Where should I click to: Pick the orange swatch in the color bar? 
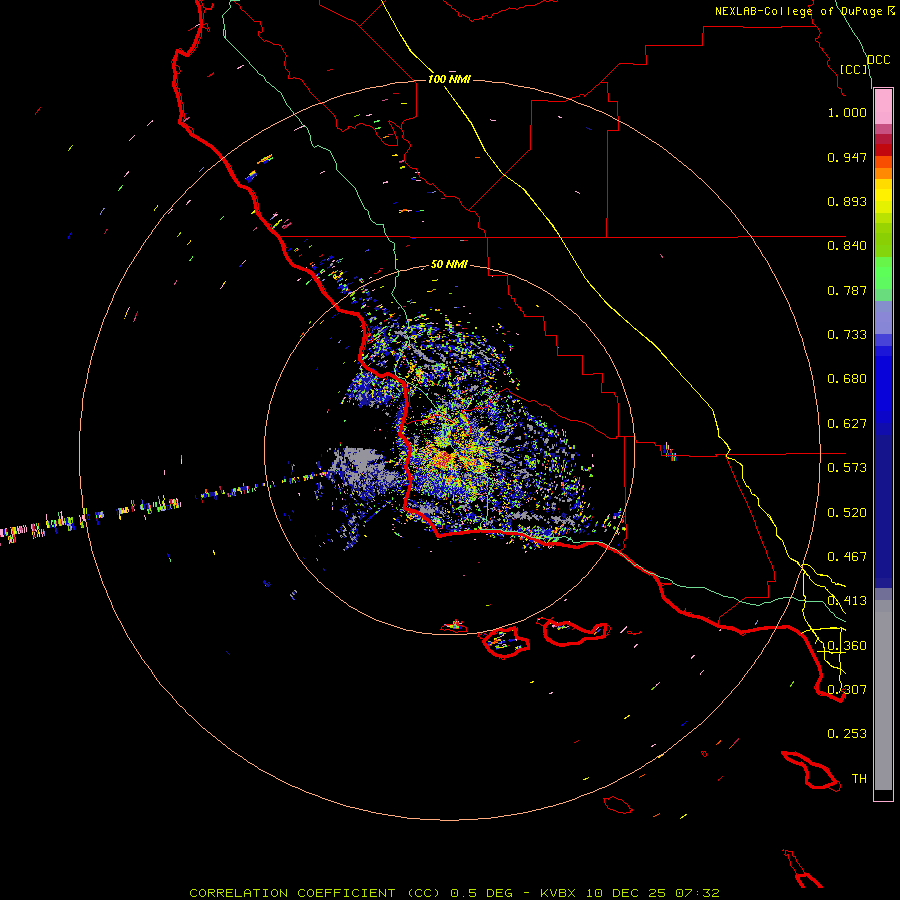(883, 173)
